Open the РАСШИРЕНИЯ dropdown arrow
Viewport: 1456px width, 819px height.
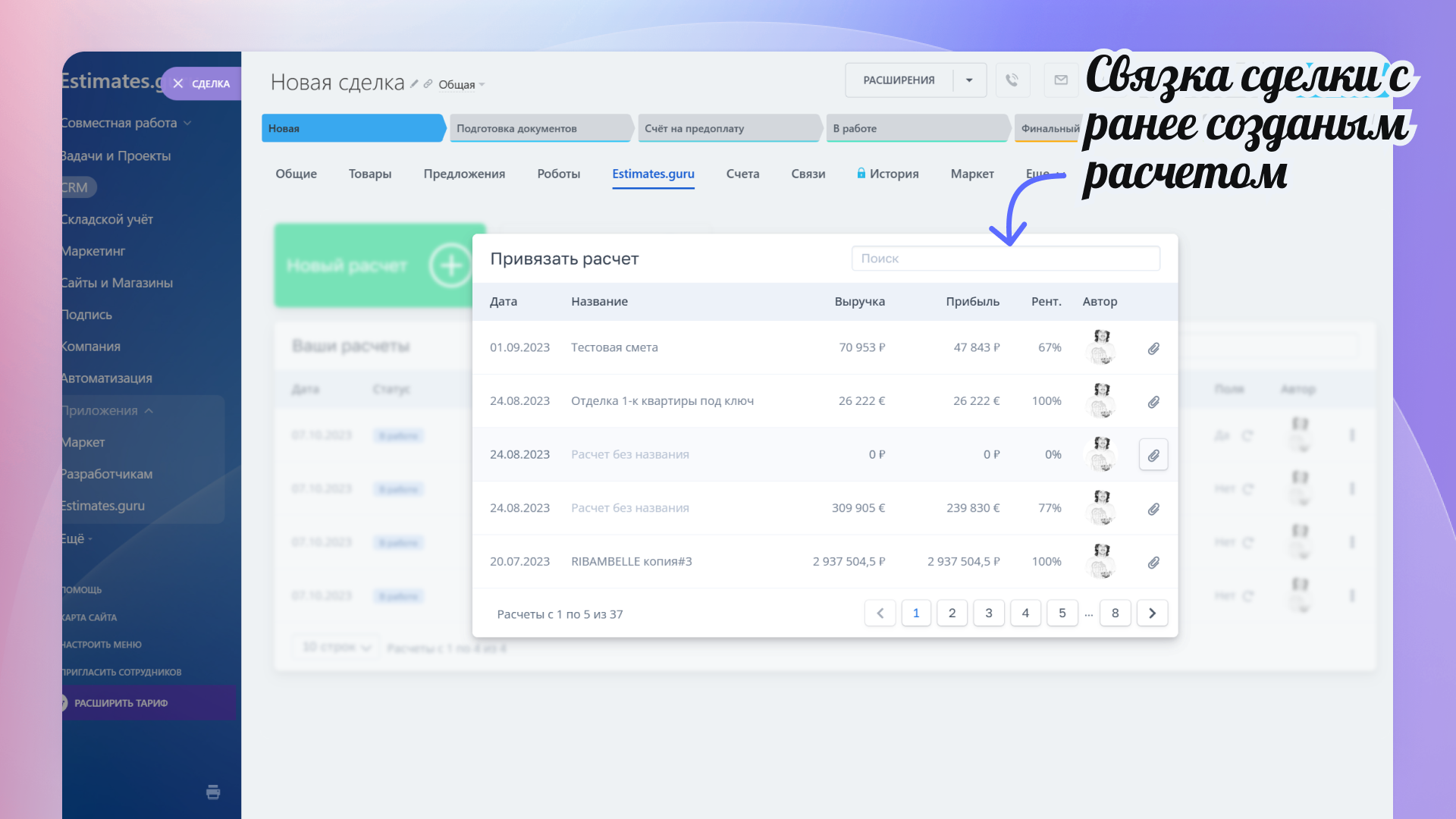(x=969, y=80)
